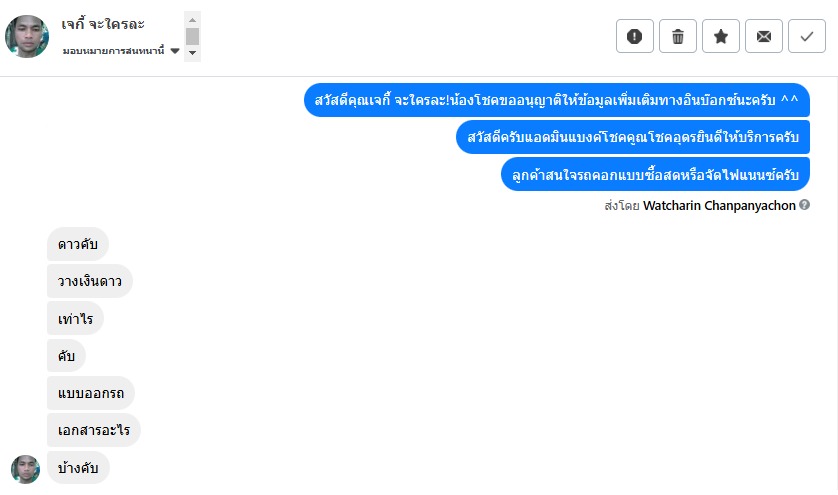Open customer name เจกี้ จะใครละ
Viewport: 838px width, 495px height.
tap(103, 24)
